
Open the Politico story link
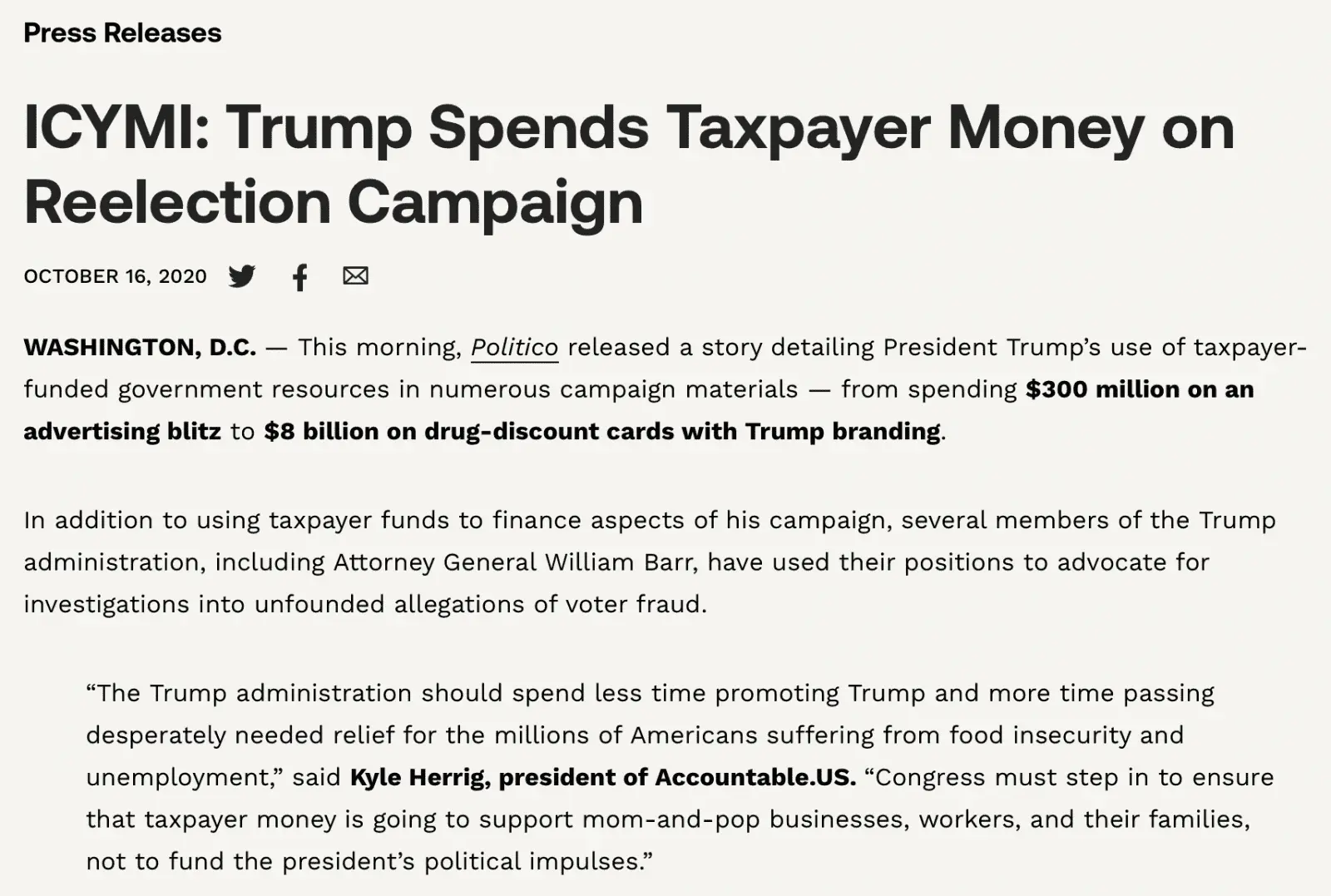pos(514,347)
